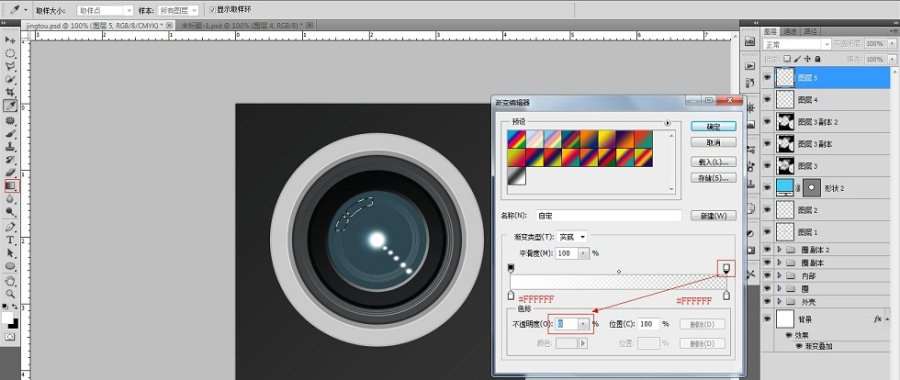Select the History Brush tool
Image resolution: width=900 pixels, height=380 pixels.
click(10, 160)
